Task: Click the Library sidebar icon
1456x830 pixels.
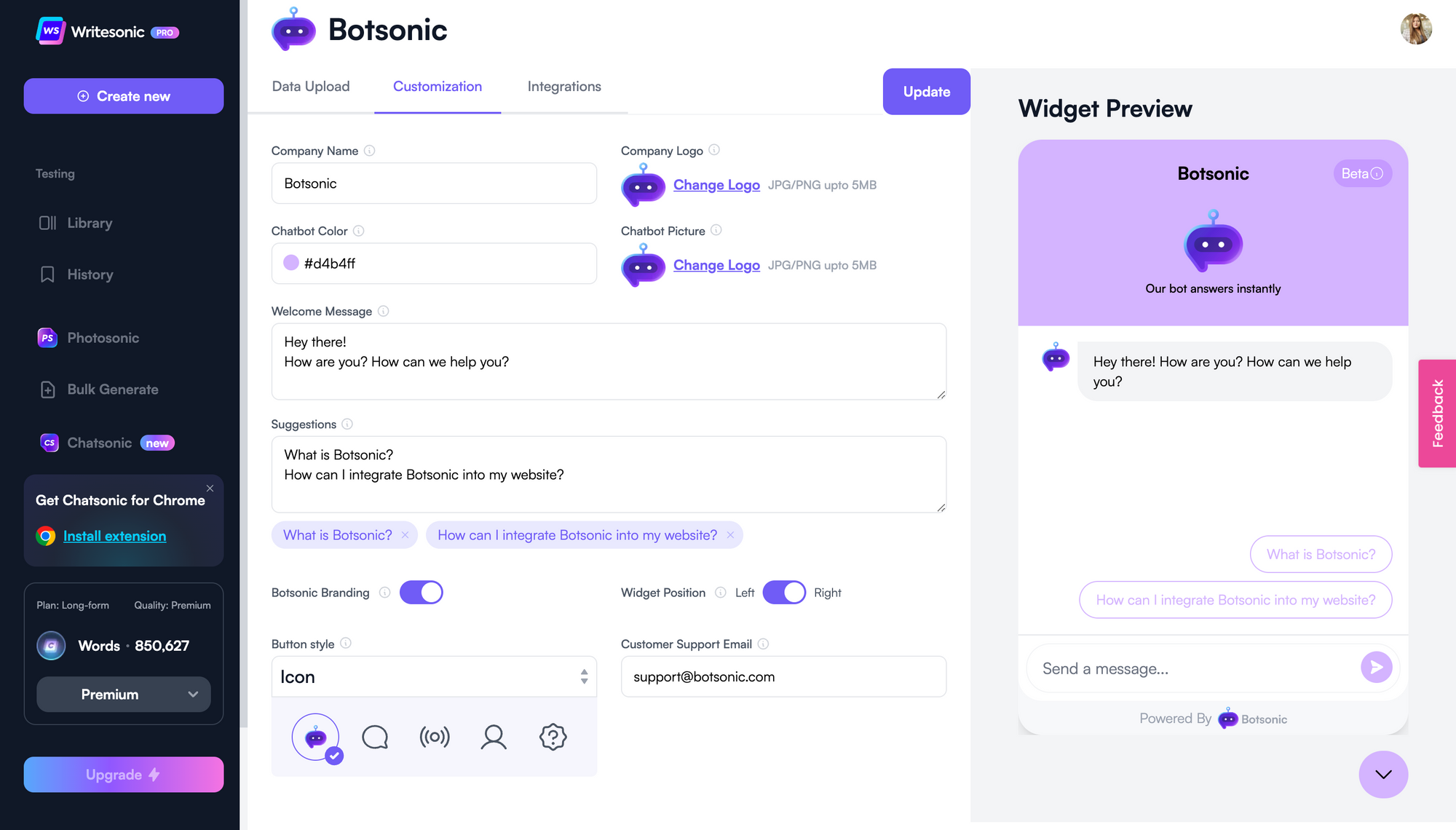Action: pyautogui.click(x=46, y=222)
